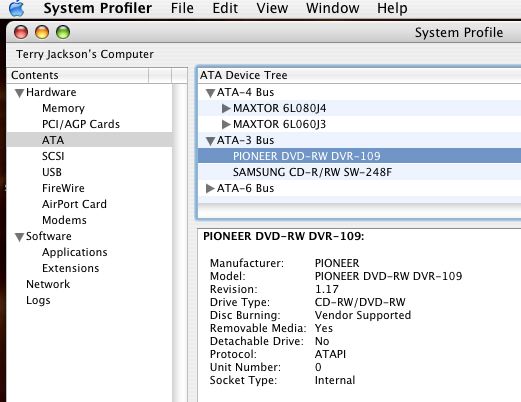521x402 pixels.
Task: Open the Apple menu
Action: (x=16, y=8)
